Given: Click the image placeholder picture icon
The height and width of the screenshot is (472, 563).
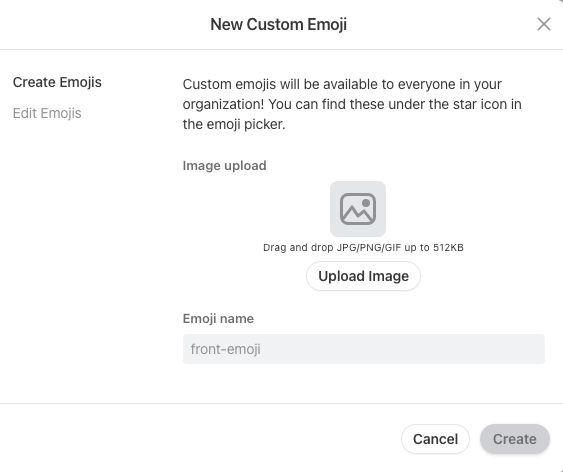Looking at the screenshot, I should coord(358,209).
